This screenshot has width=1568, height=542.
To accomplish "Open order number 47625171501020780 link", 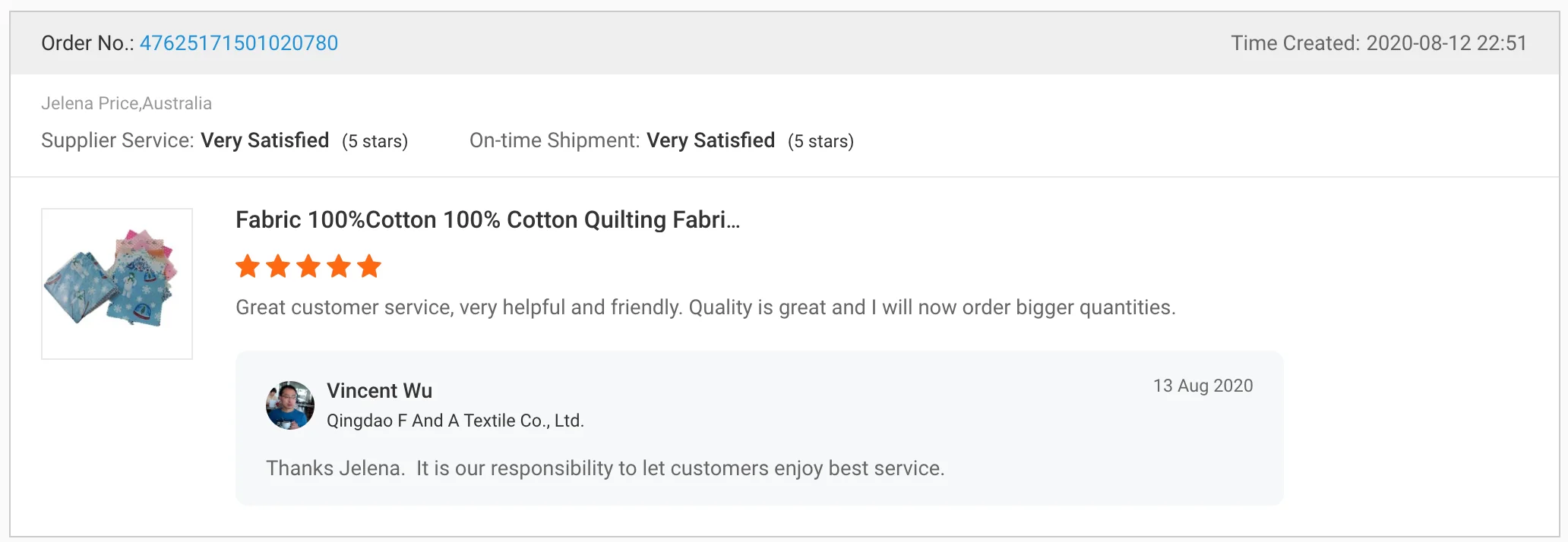I will 239,43.
